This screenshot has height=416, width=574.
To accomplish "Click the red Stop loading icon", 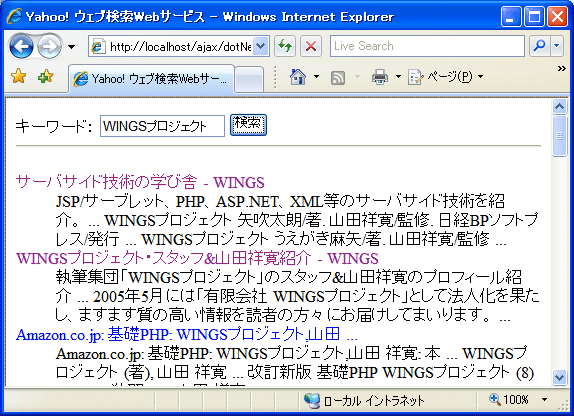I will pyautogui.click(x=311, y=46).
